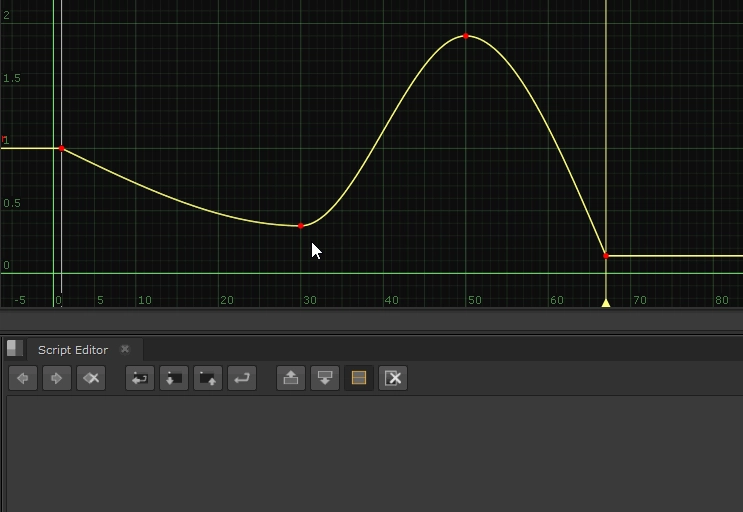Click the Previous Script arrow button
The width and height of the screenshot is (743, 512).
[x=23, y=378]
